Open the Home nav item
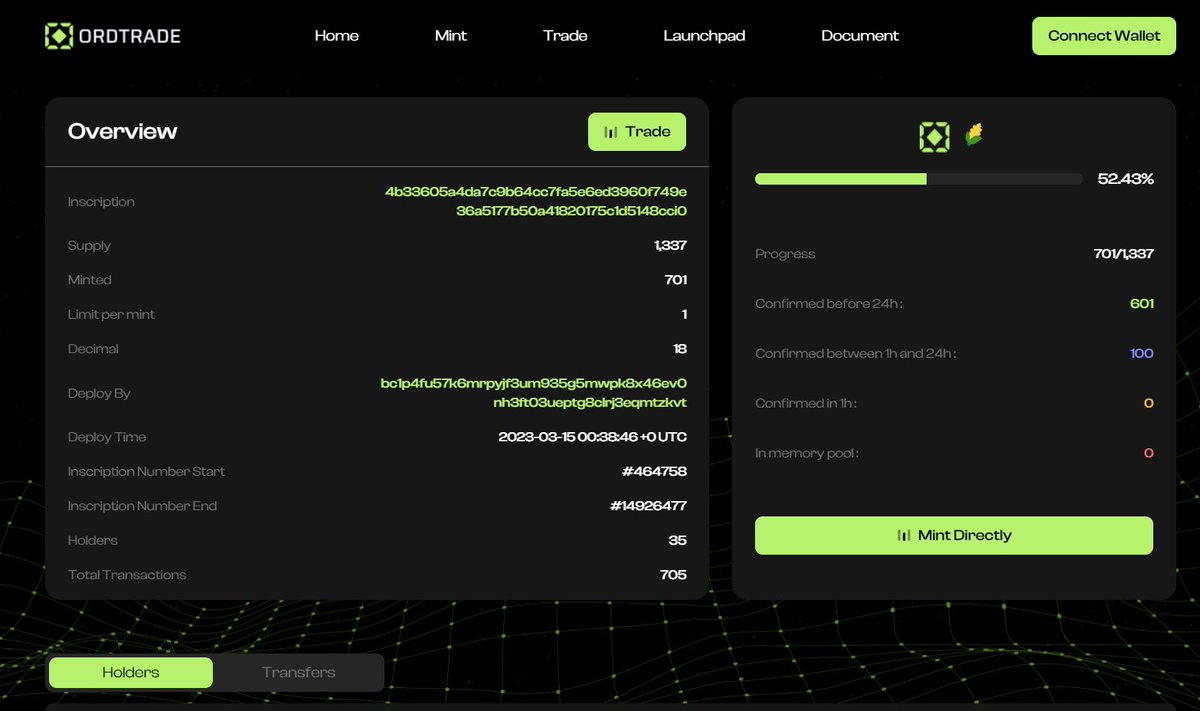This screenshot has height=711, width=1200. click(x=337, y=36)
